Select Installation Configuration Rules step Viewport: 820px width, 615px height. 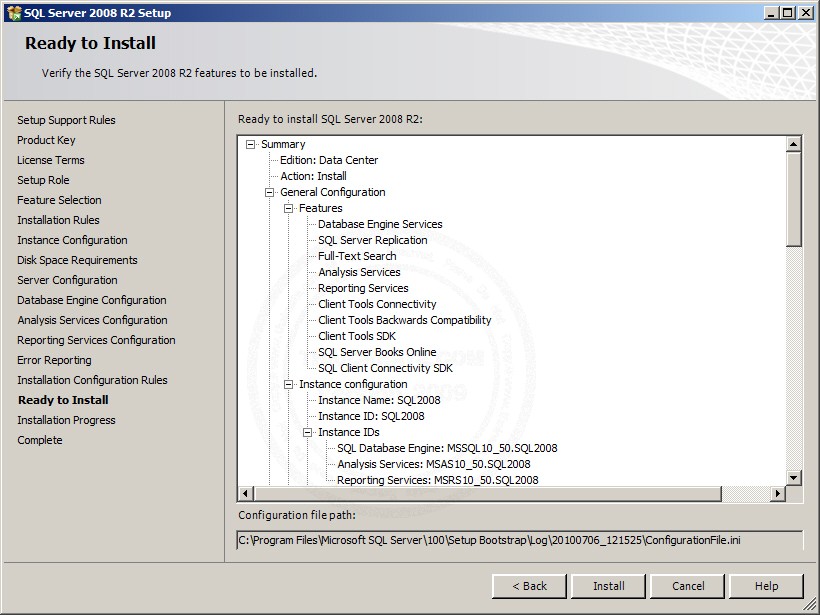[x=92, y=380]
